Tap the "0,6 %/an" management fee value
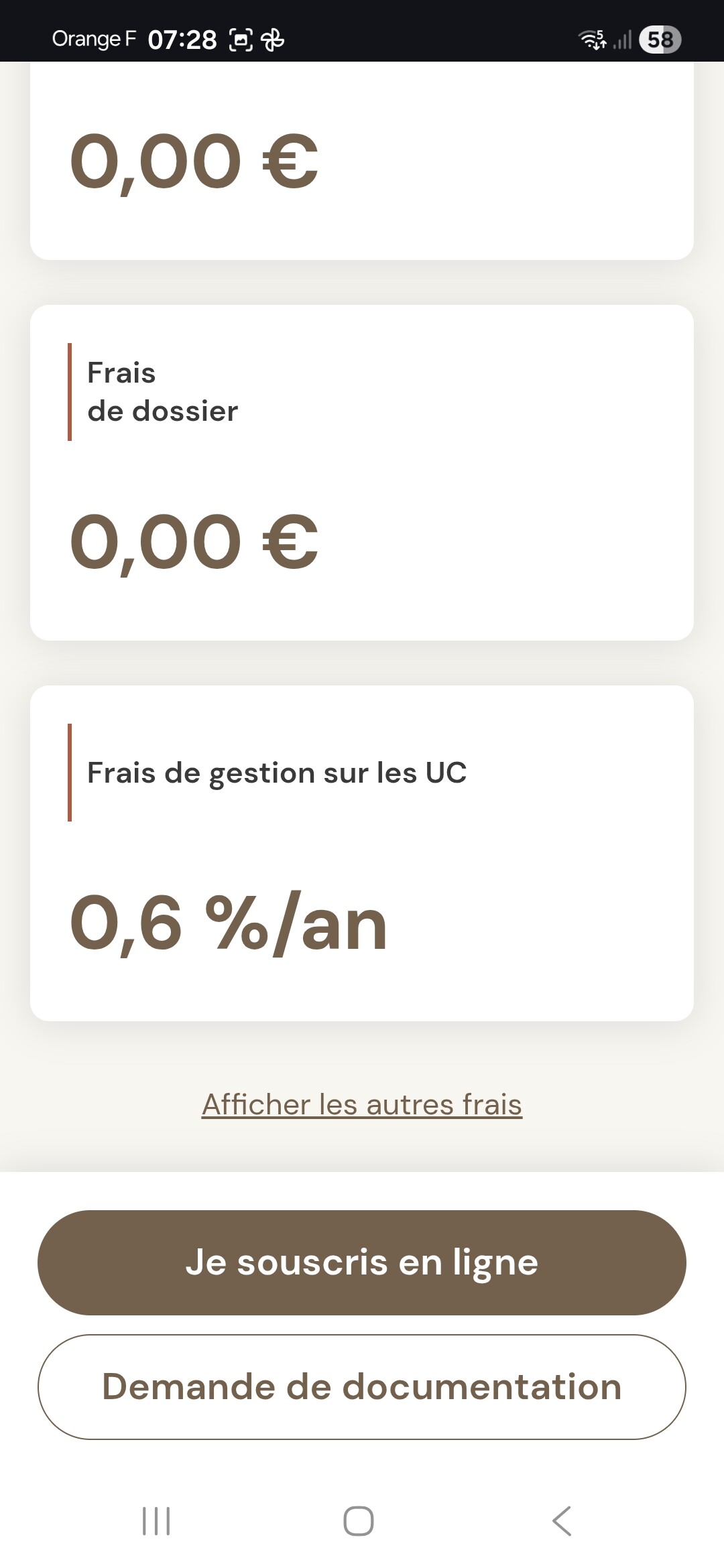Viewport: 724px width, 1568px height. [x=229, y=923]
